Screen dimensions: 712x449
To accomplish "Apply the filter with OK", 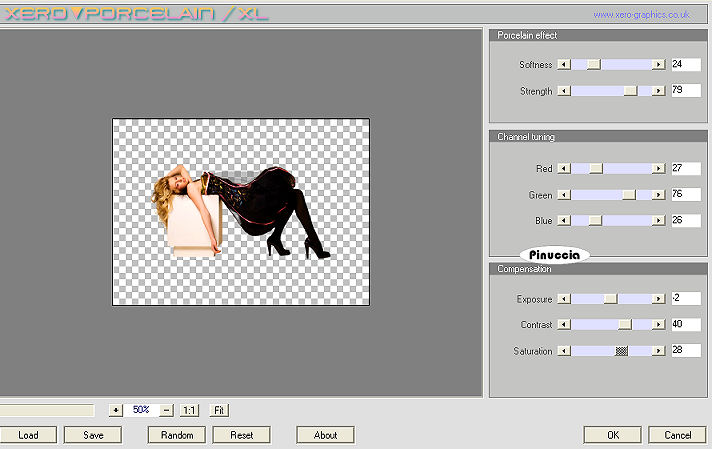I will click(x=613, y=435).
